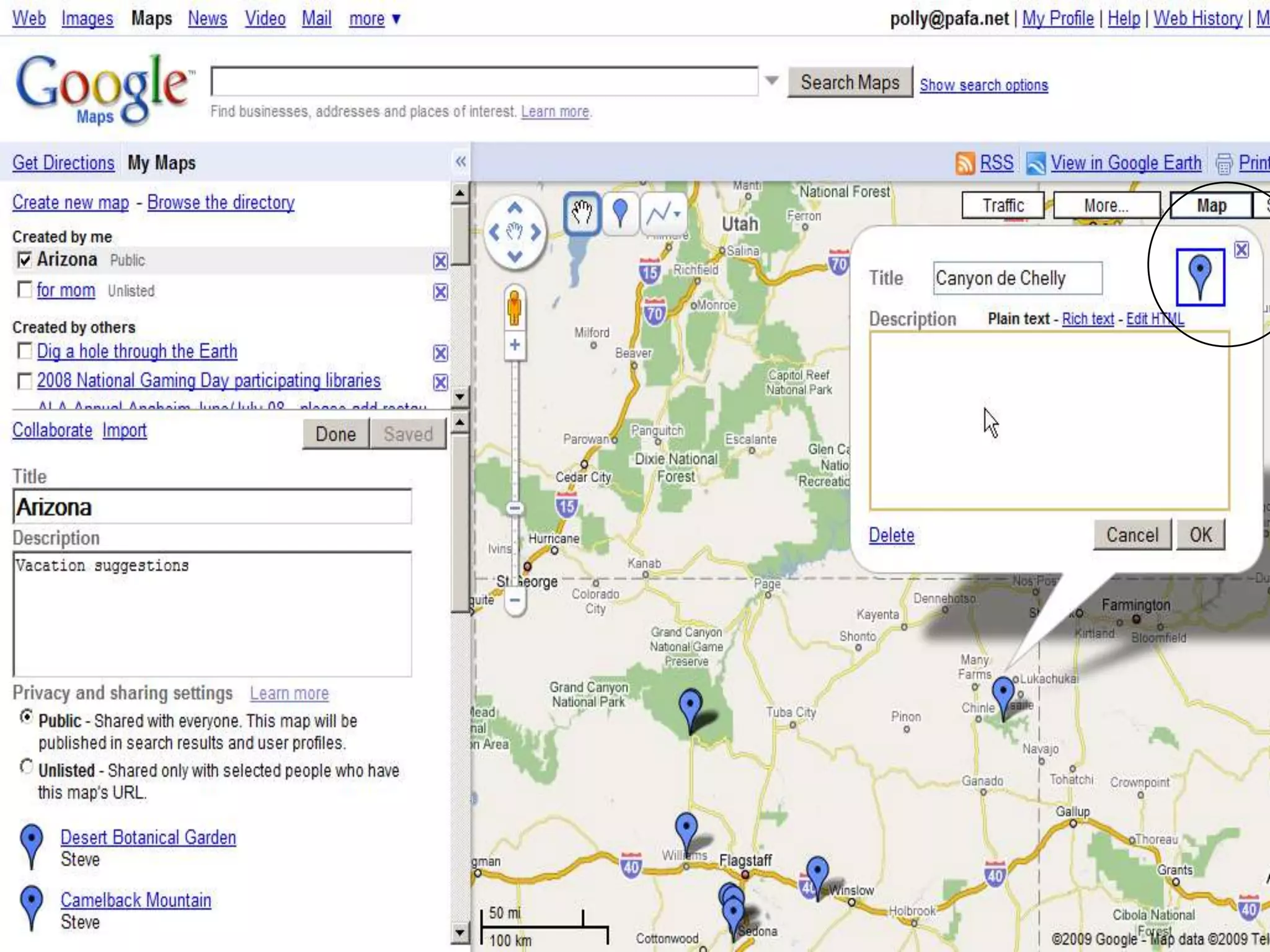Click the zoom out minus button

coord(515,600)
